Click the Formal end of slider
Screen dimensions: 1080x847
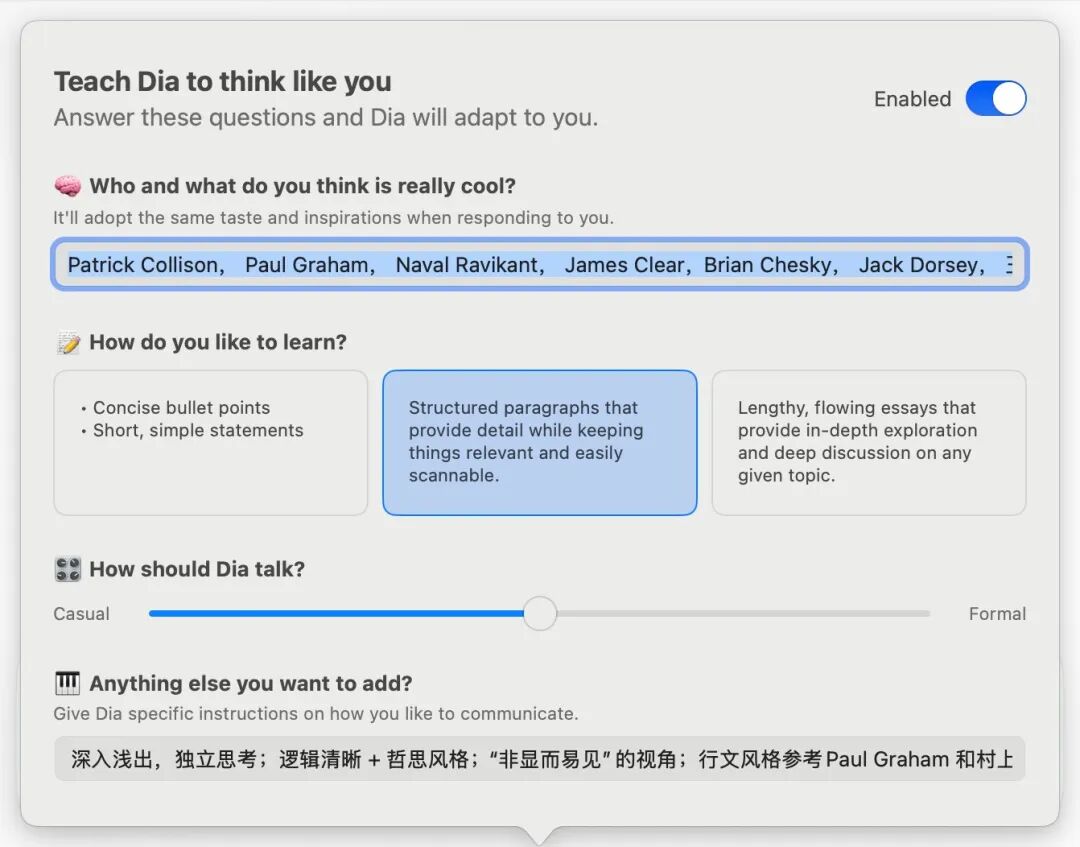(x=996, y=614)
